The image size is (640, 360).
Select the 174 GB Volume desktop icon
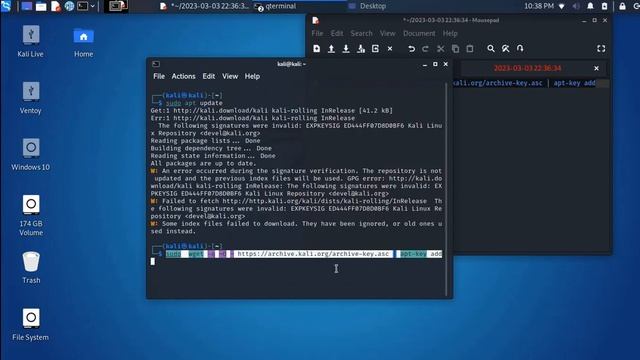point(31,216)
